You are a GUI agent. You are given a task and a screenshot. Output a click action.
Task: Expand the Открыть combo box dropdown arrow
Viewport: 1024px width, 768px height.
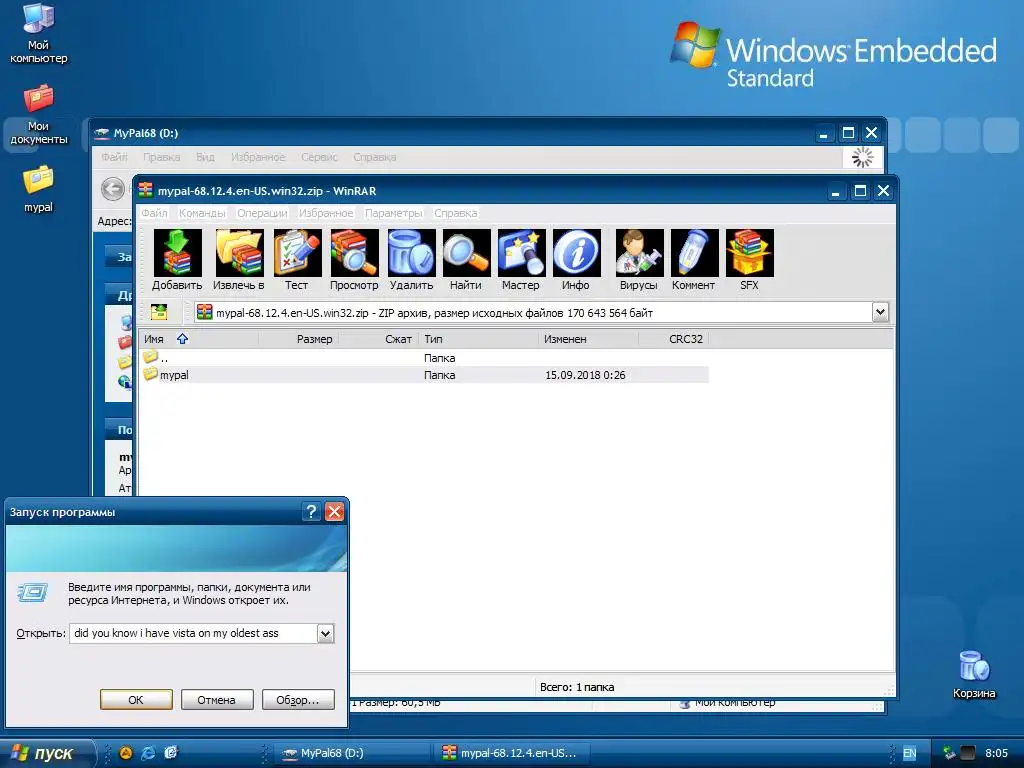coord(325,633)
